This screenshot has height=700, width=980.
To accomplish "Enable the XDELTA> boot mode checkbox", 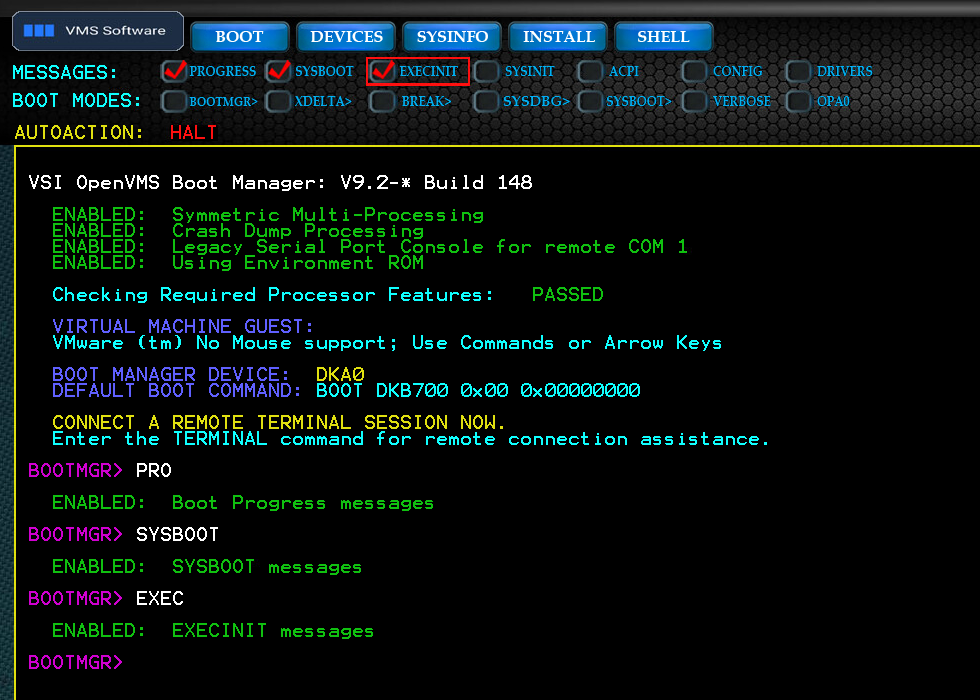I will point(278,101).
